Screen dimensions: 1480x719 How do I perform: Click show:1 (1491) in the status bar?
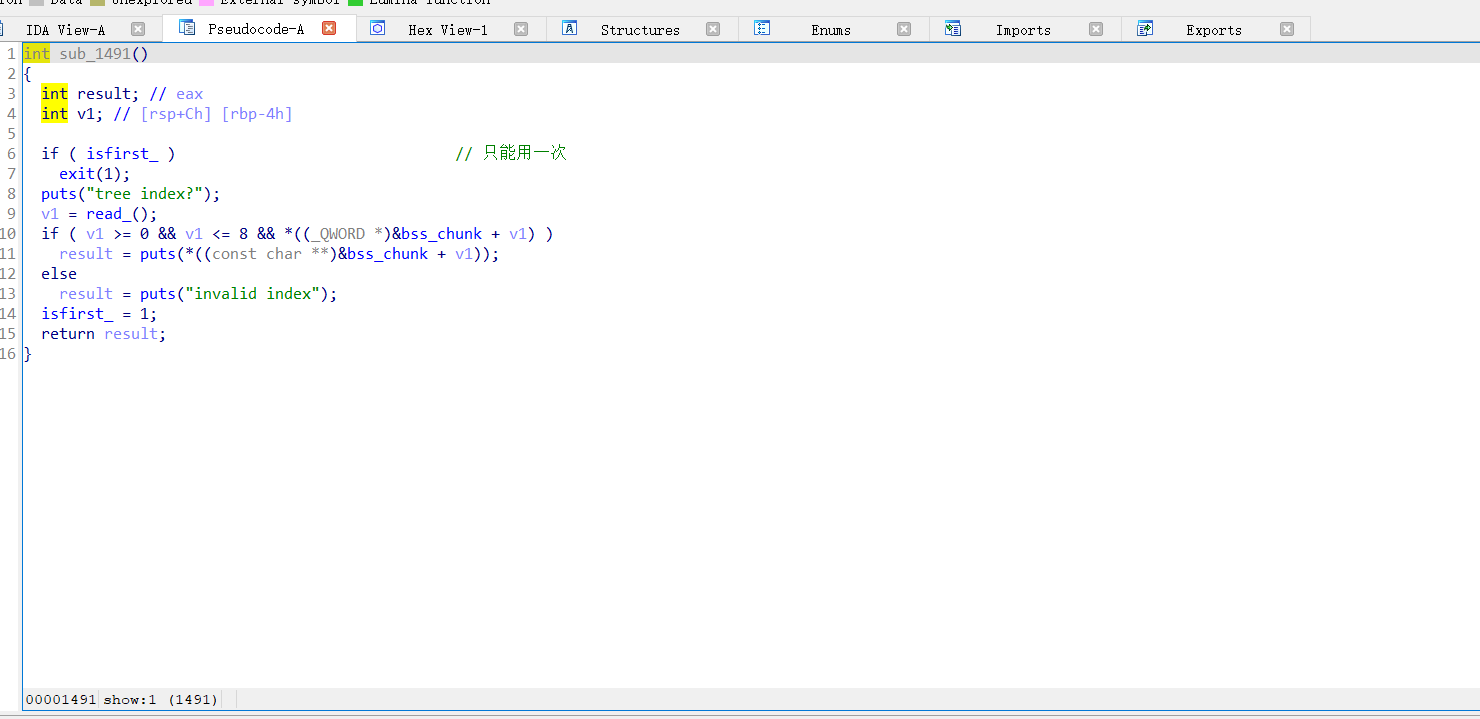pyautogui.click(x=161, y=699)
